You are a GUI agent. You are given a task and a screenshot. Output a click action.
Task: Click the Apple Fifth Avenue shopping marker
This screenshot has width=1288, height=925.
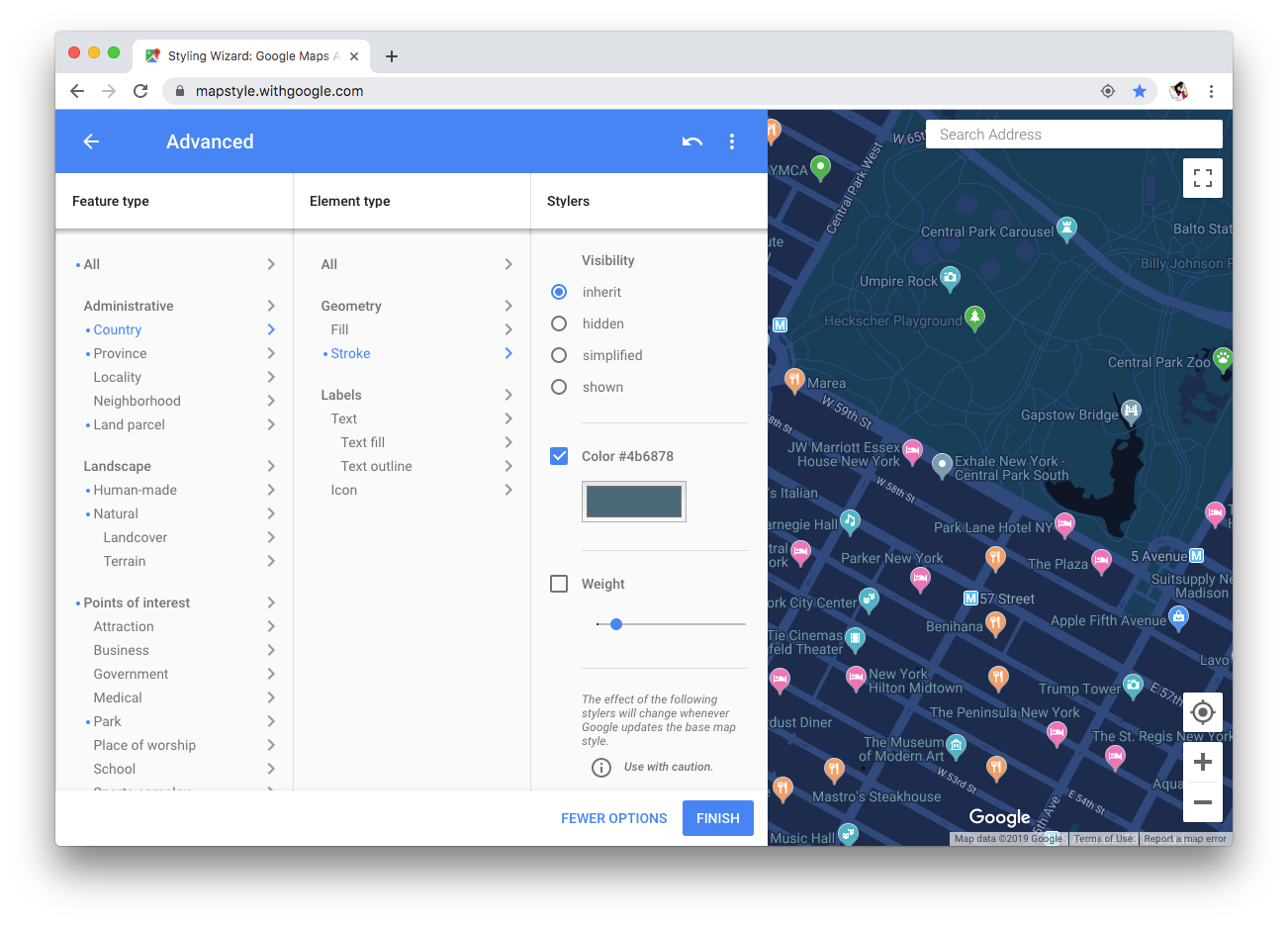coord(1178,618)
